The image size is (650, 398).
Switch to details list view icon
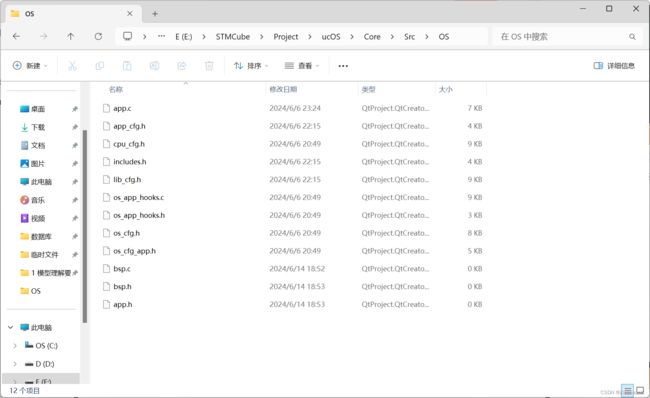point(628,391)
